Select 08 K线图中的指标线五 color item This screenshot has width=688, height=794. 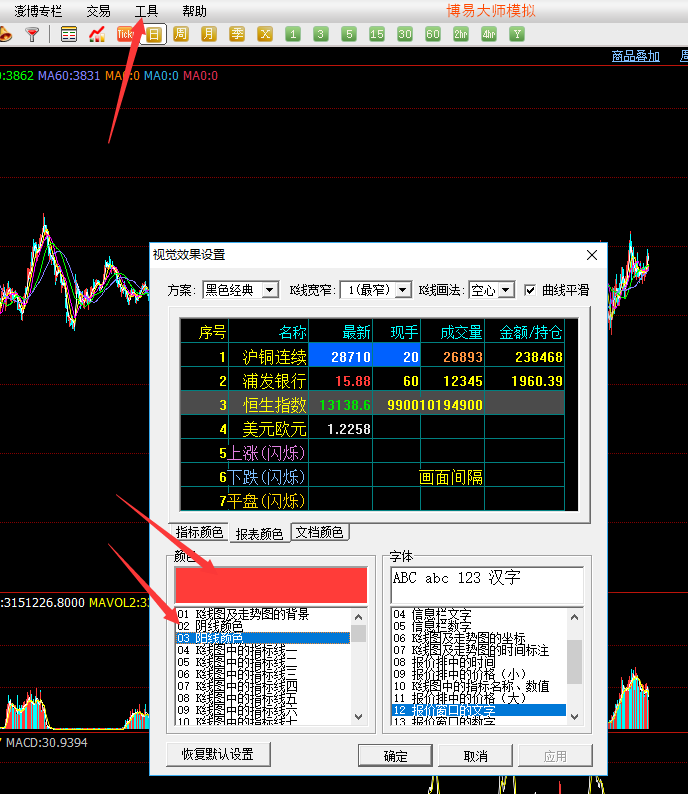point(262,698)
